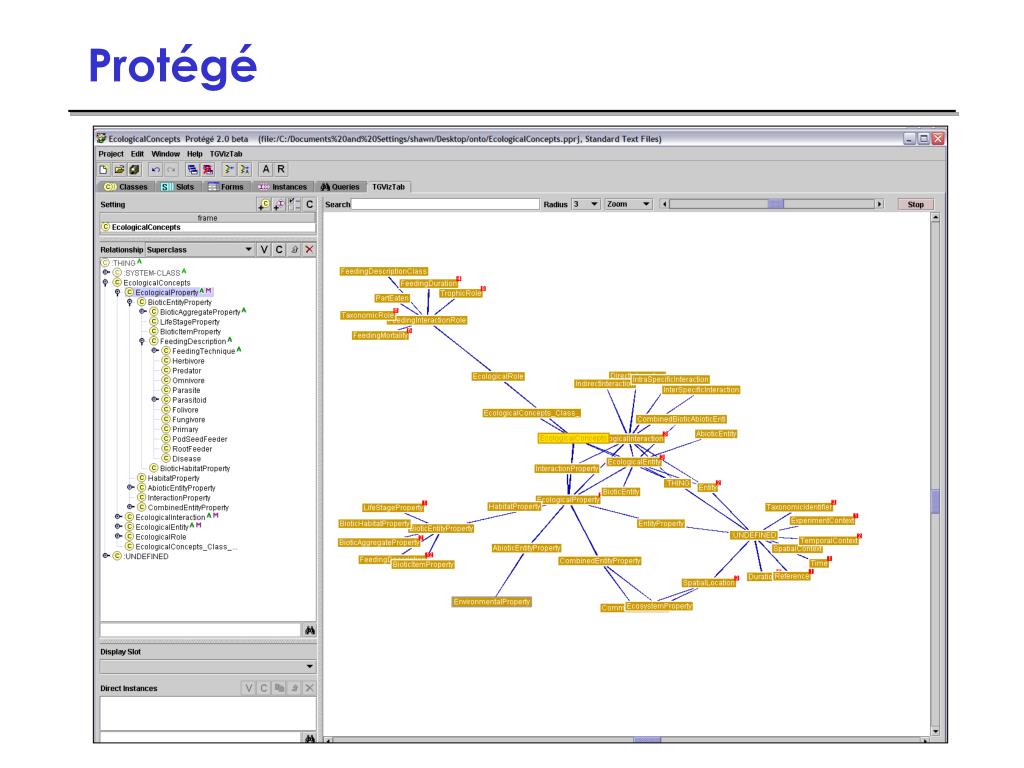1024x768 pixels.
Task: Expand the Parasitoid tree node
Action: [155, 400]
